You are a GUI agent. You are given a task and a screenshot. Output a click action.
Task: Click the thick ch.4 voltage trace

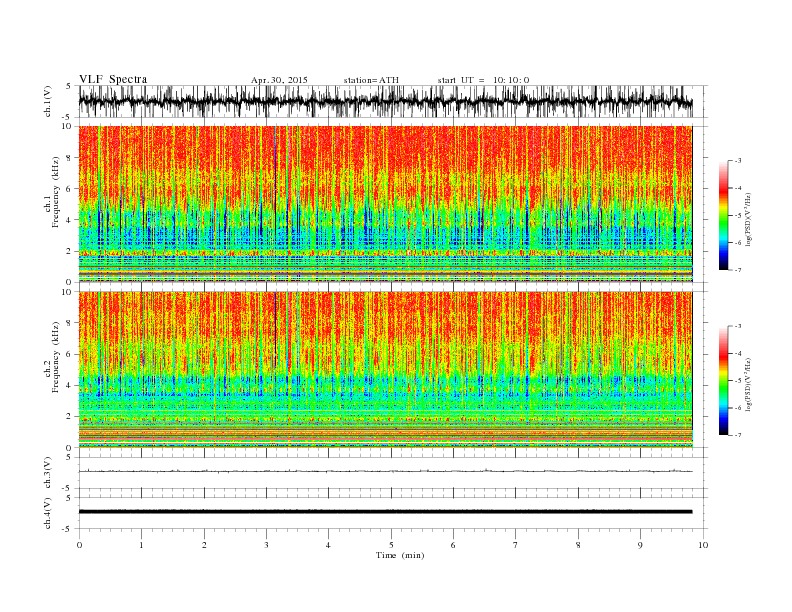click(x=385, y=512)
